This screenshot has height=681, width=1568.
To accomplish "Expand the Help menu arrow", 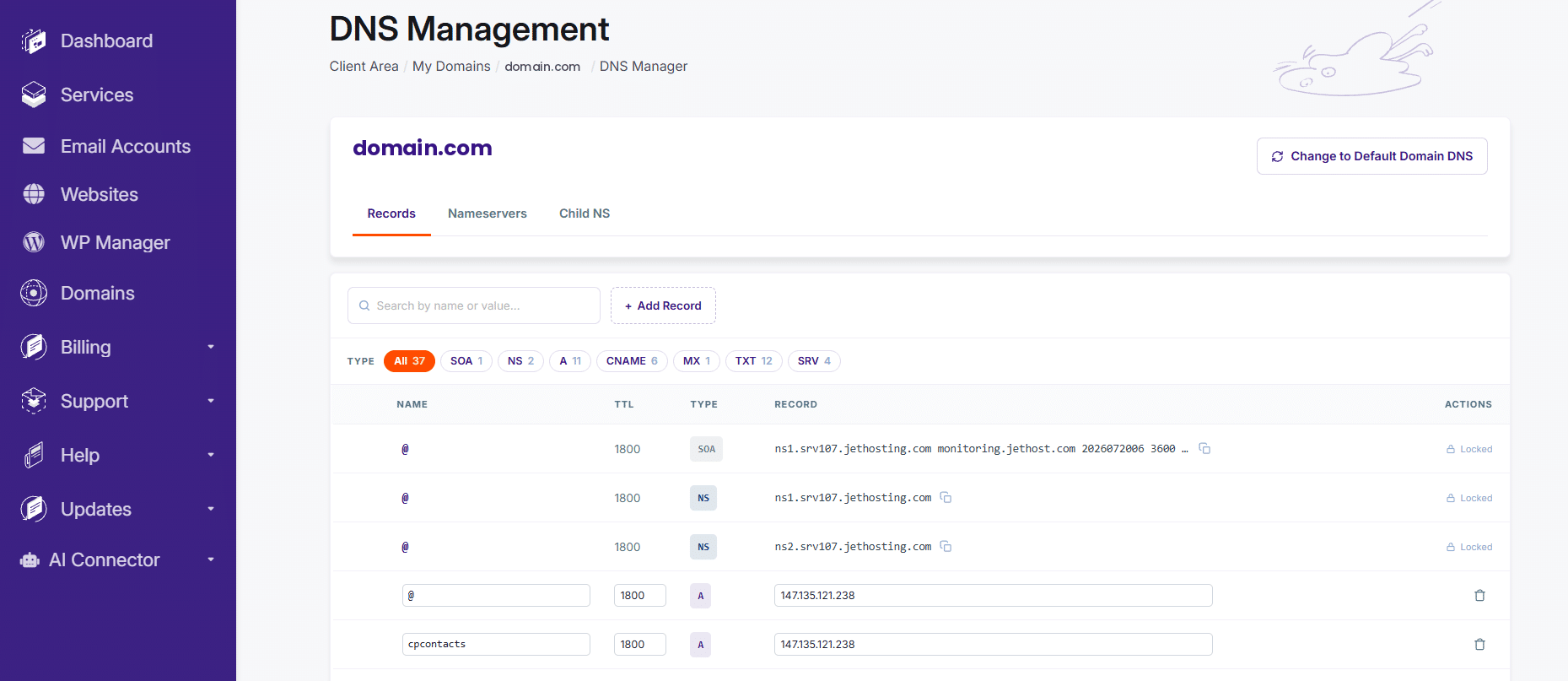I will click(x=211, y=455).
